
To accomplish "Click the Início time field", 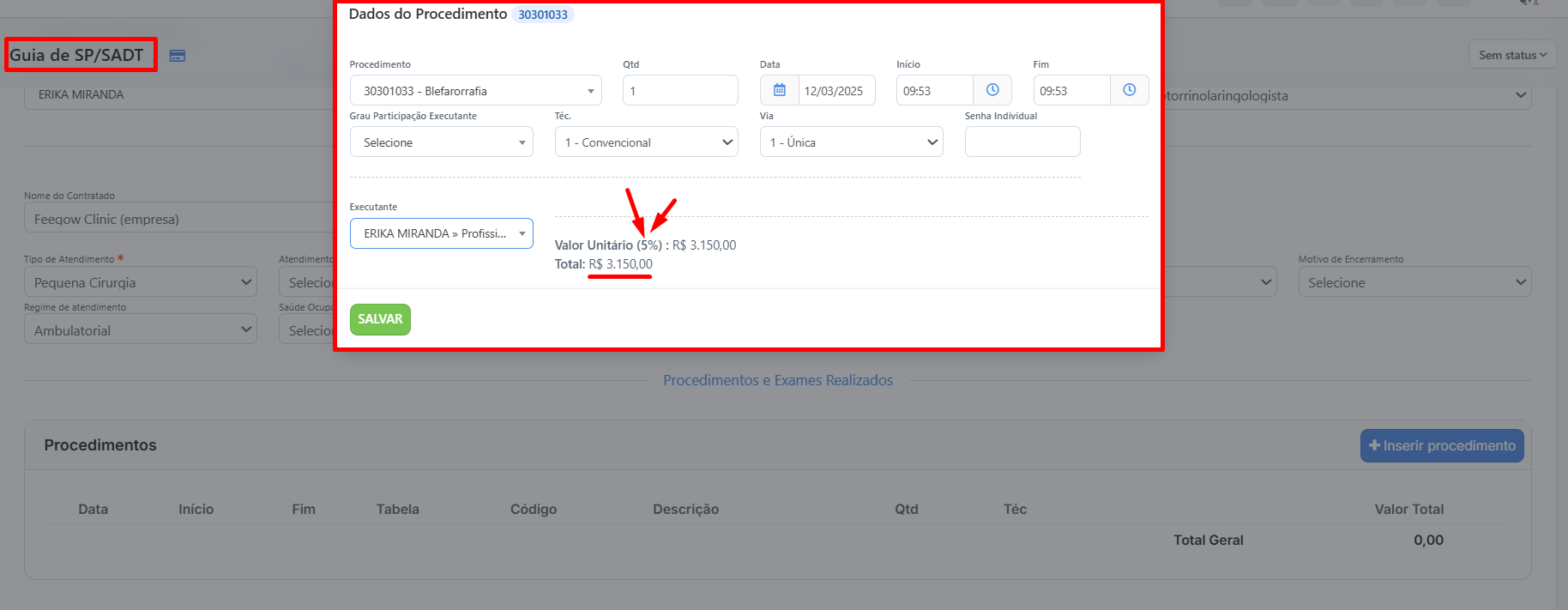I will click(935, 90).
